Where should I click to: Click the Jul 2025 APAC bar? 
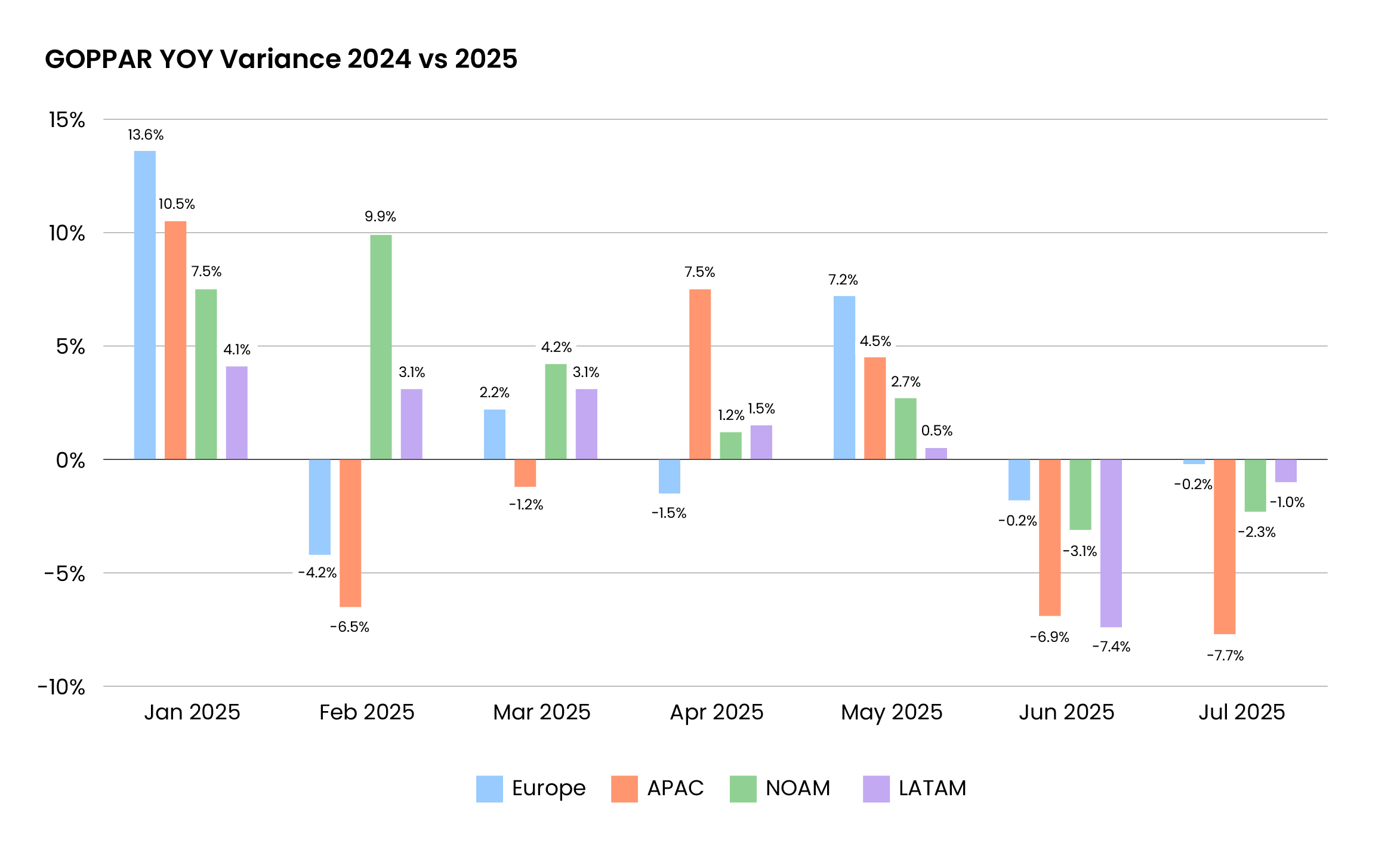tap(1225, 546)
